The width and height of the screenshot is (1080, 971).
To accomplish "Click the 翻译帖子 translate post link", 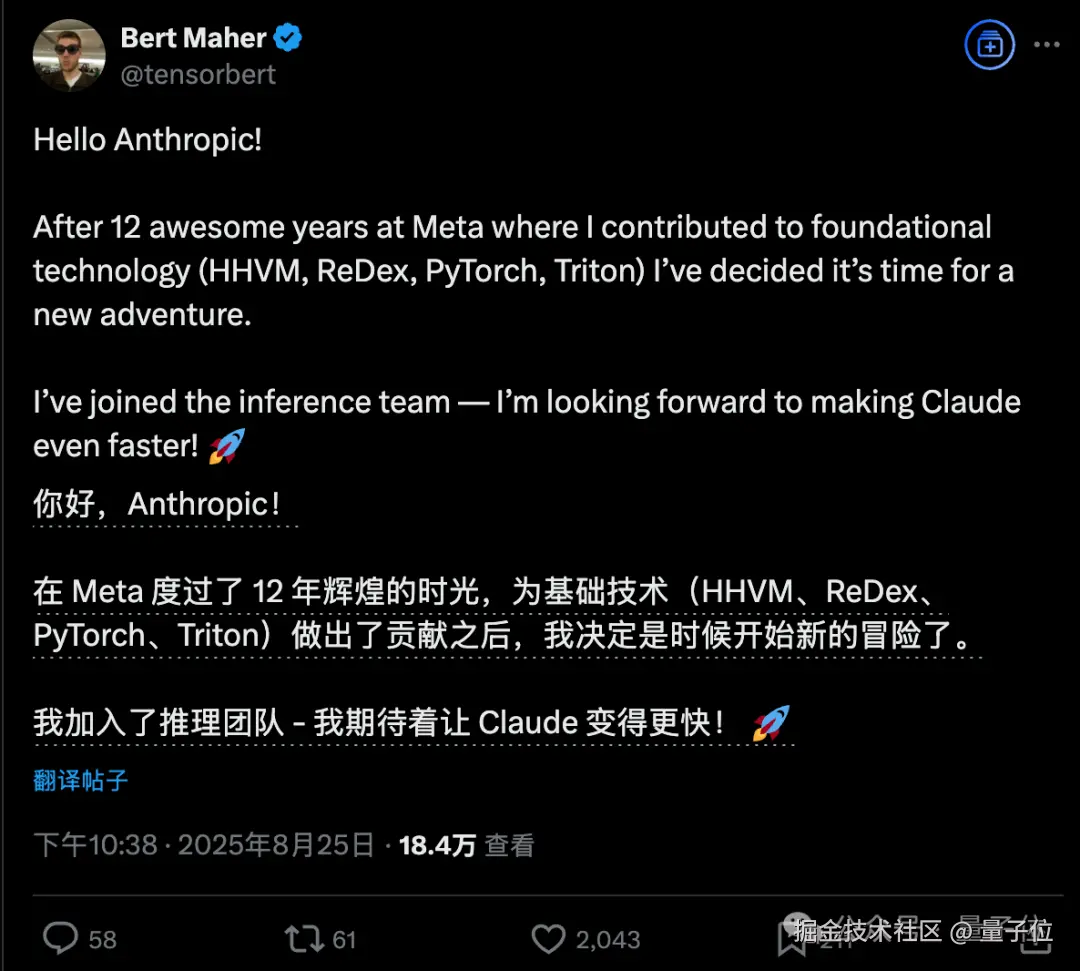I will pyautogui.click(x=81, y=780).
